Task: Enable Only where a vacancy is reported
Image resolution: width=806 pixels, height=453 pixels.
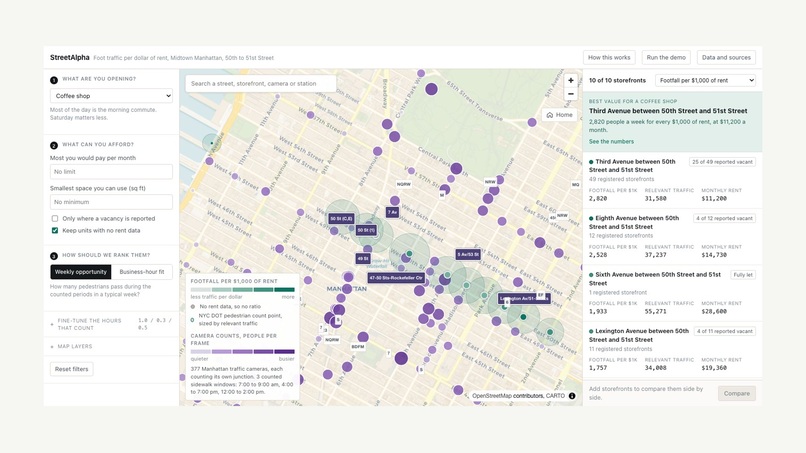Action: 55,219
